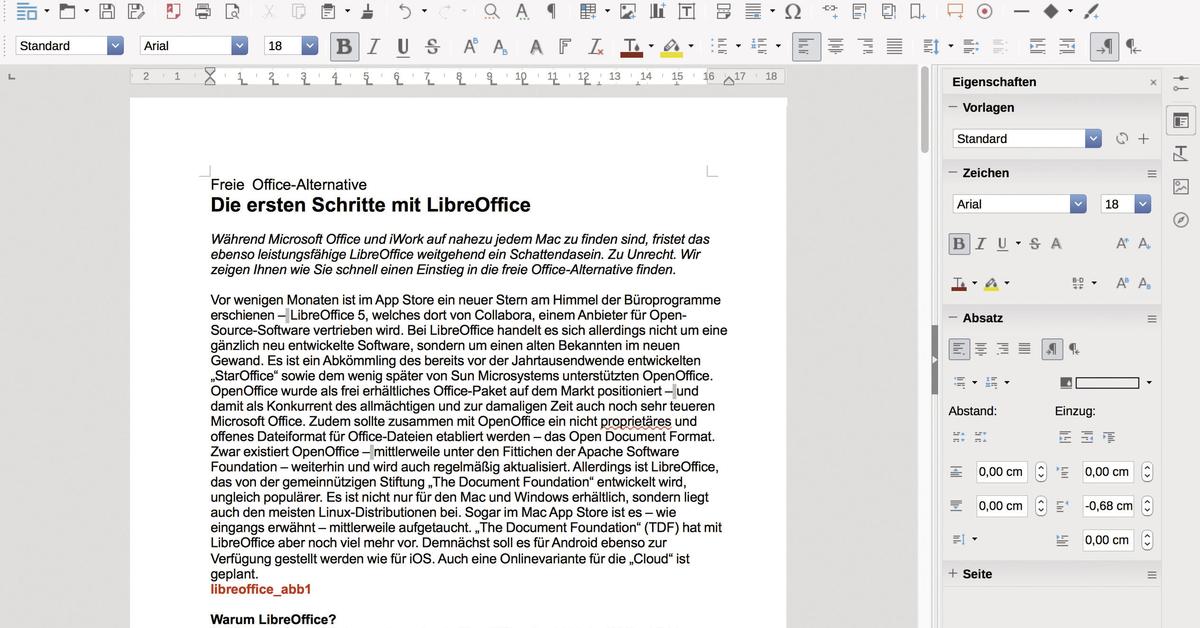1200x628 pixels.
Task: Insert a chart from the toolbar
Action: pyautogui.click(x=657, y=12)
